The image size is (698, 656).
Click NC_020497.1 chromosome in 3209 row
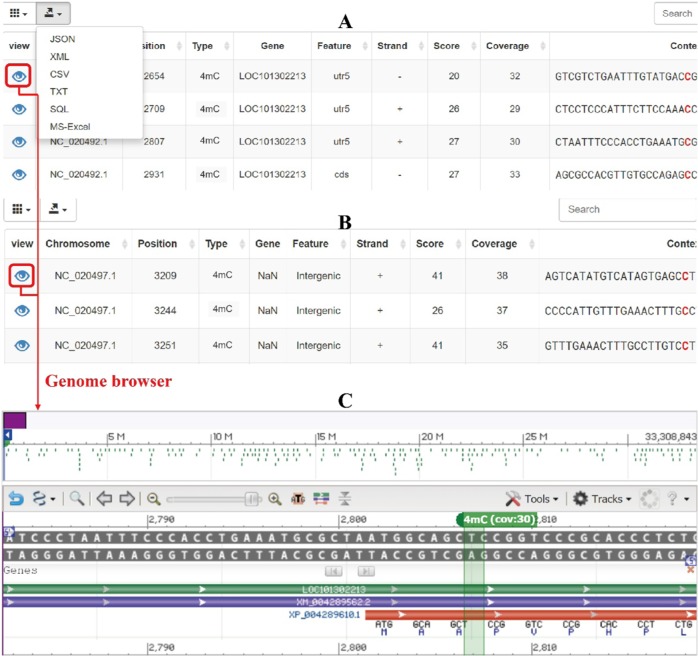pos(85,276)
